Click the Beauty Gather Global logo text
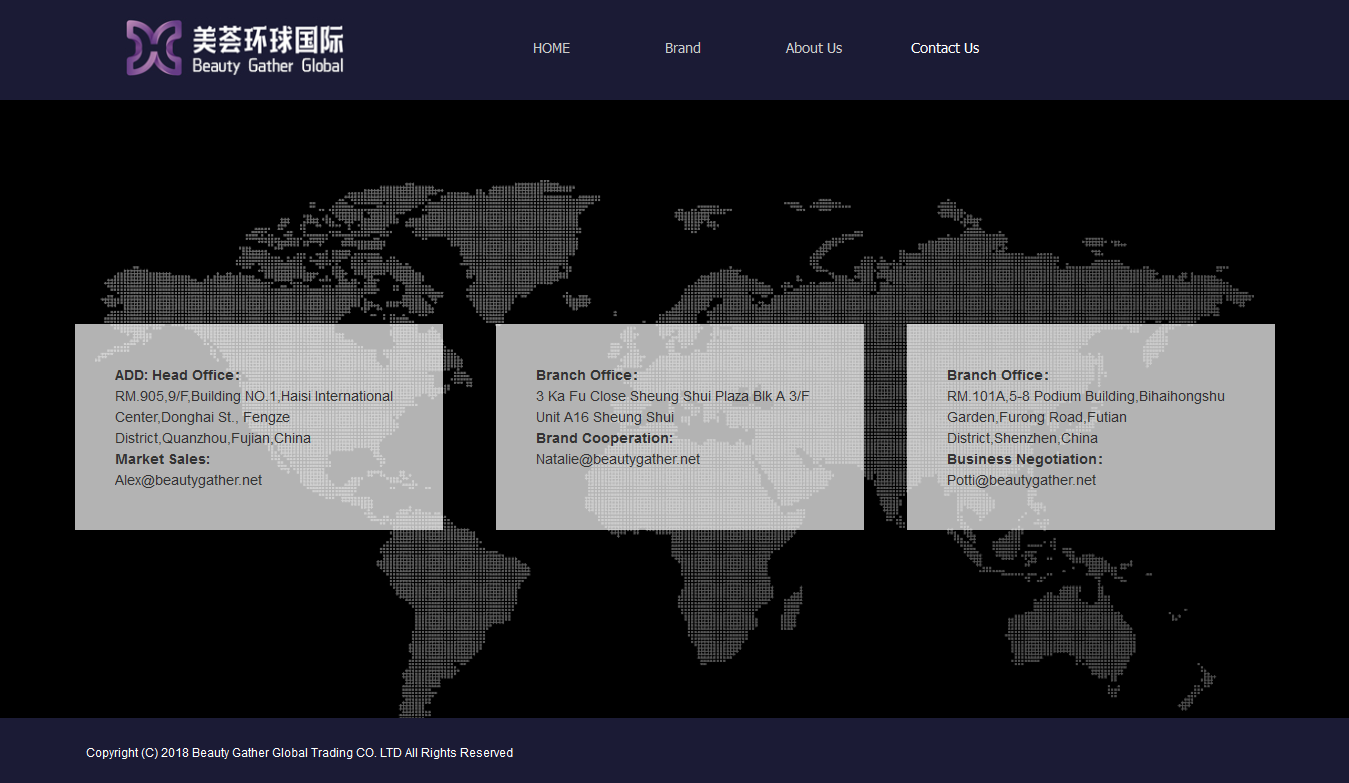Screen dimensions: 1349x783 268,66
